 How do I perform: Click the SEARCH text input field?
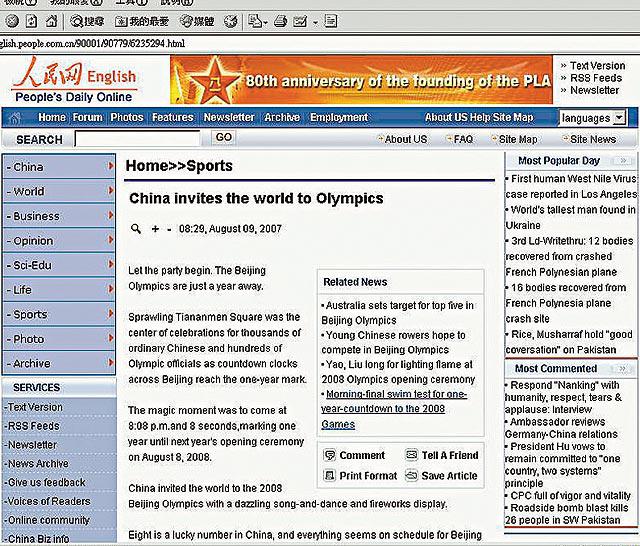[x=138, y=139]
